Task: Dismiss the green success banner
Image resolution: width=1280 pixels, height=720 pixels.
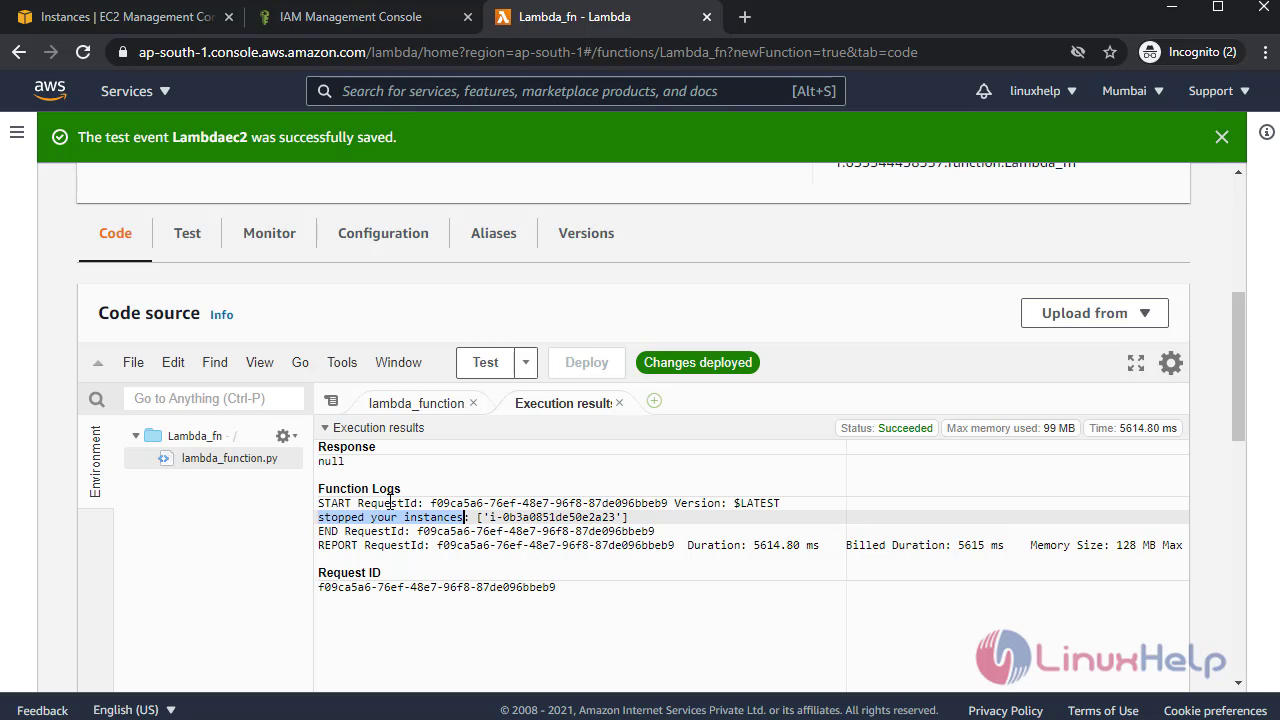Action: (1221, 137)
